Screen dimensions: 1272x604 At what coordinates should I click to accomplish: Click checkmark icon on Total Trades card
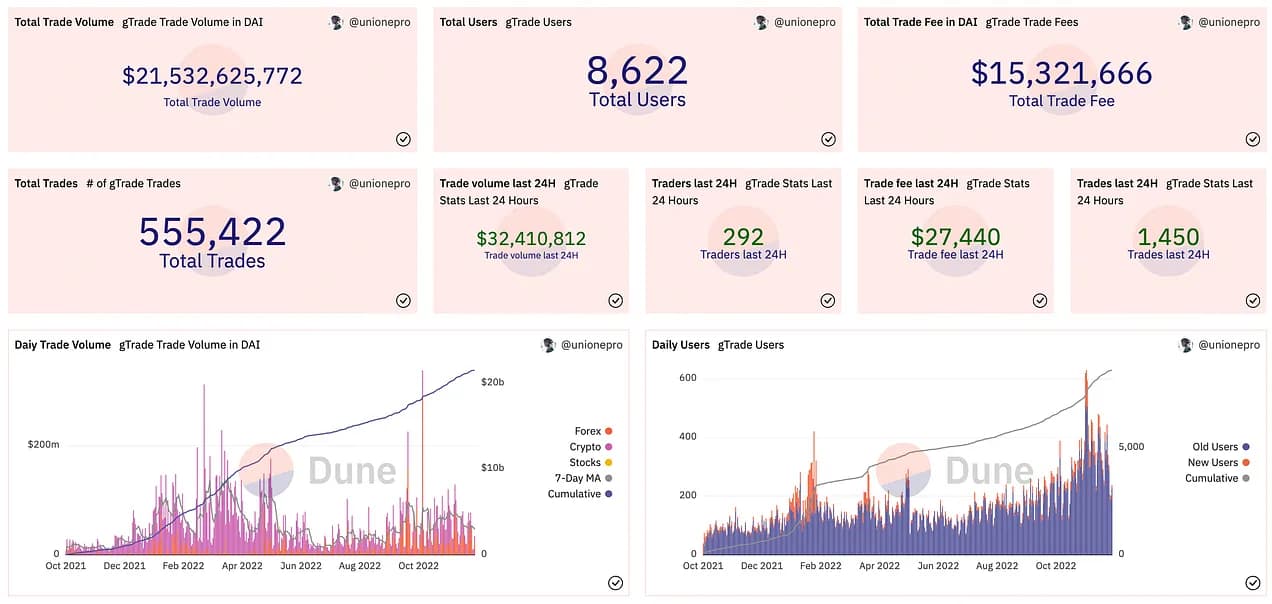403,300
